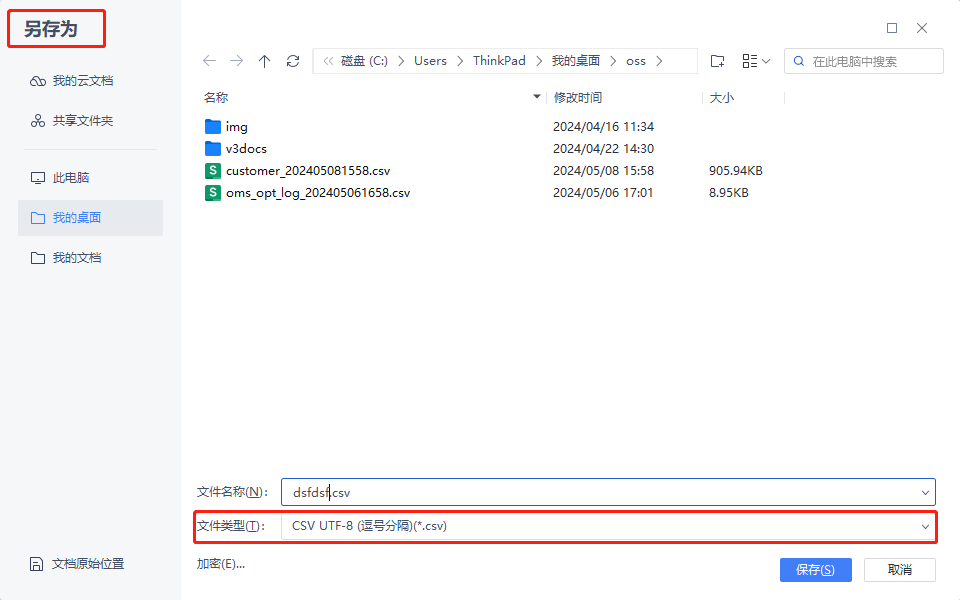This screenshot has height=600, width=960.
Task: Open My Cloud Documents in sidebar
Action: coord(82,81)
